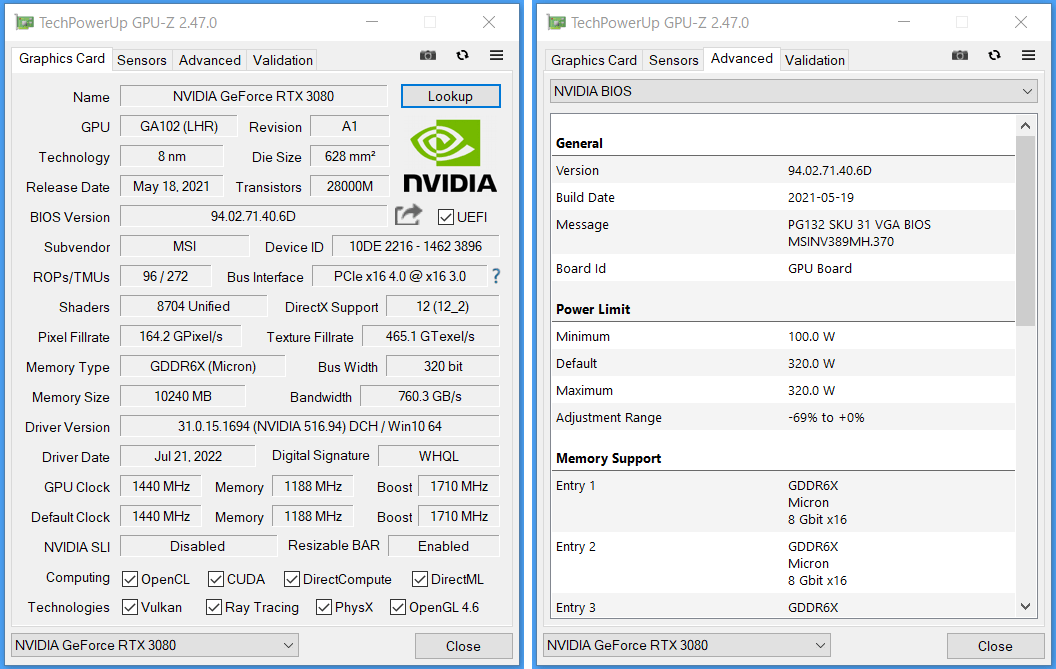Open the hamburger menu in left window

(x=496, y=55)
